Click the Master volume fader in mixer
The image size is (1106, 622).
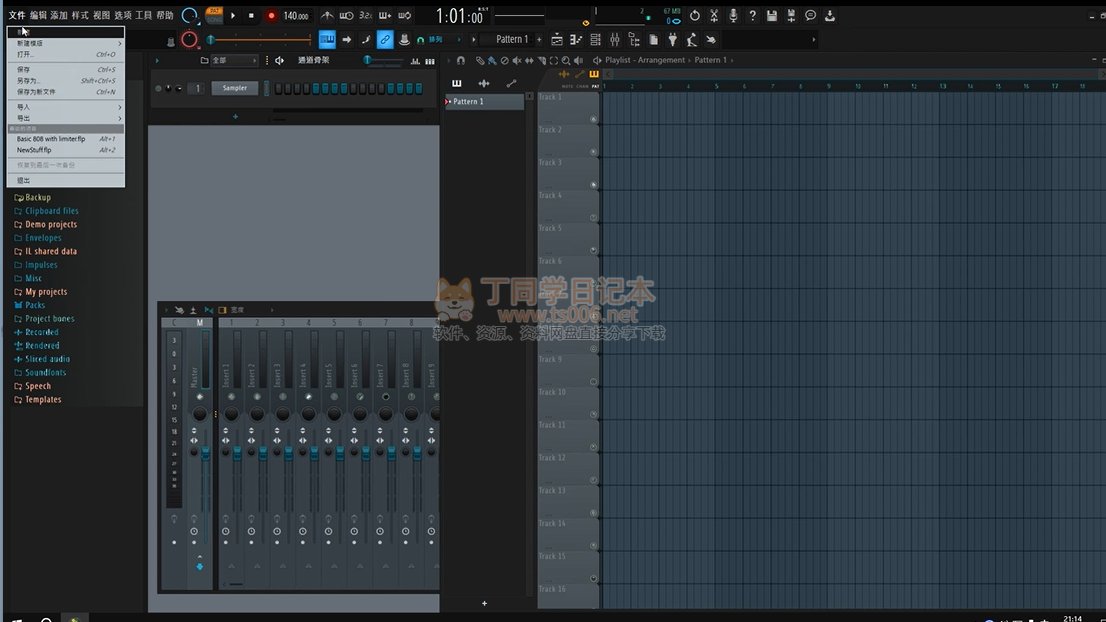pyautogui.click(x=206, y=453)
